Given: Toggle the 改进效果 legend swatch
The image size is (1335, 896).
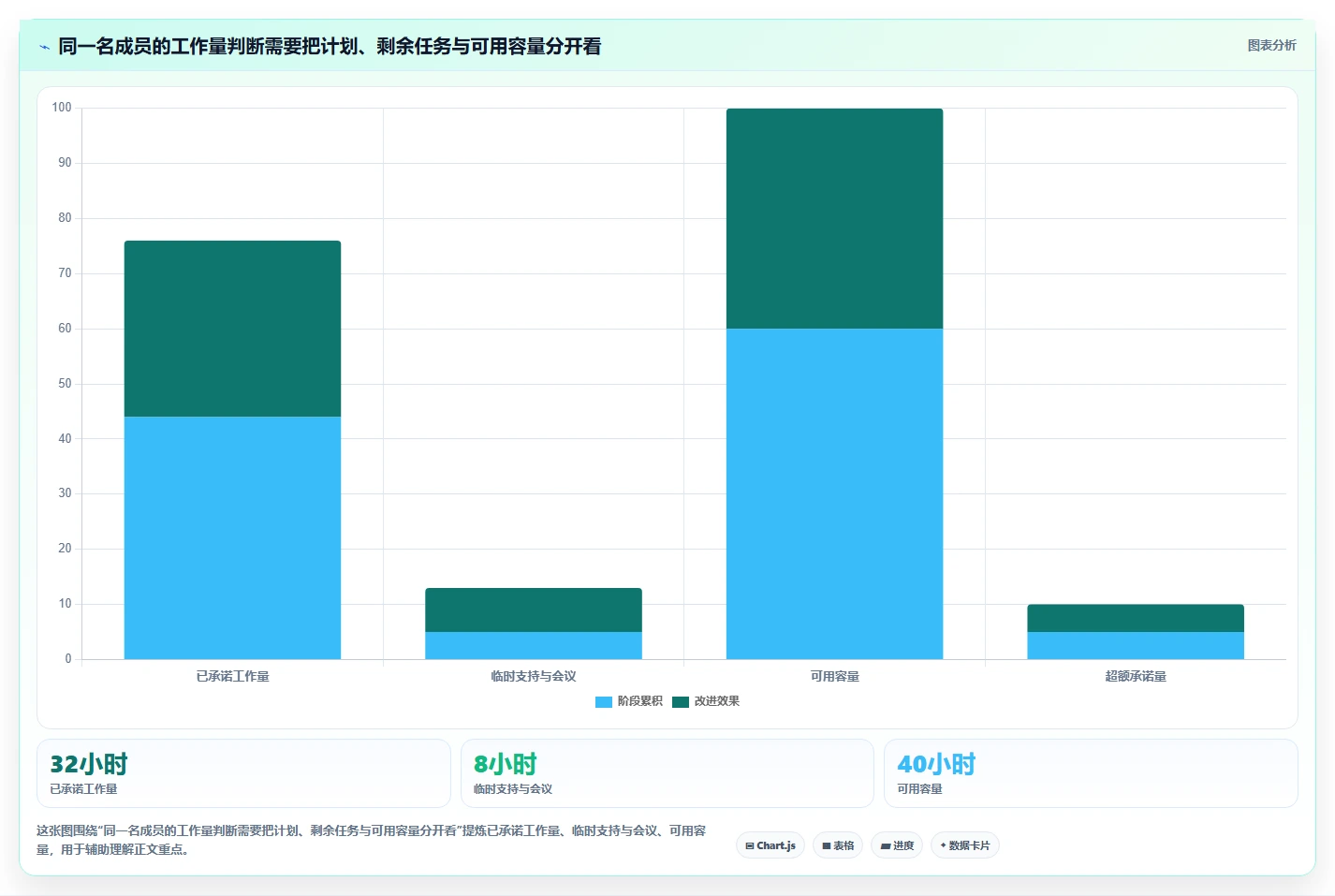Looking at the screenshot, I should click(681, 701).
